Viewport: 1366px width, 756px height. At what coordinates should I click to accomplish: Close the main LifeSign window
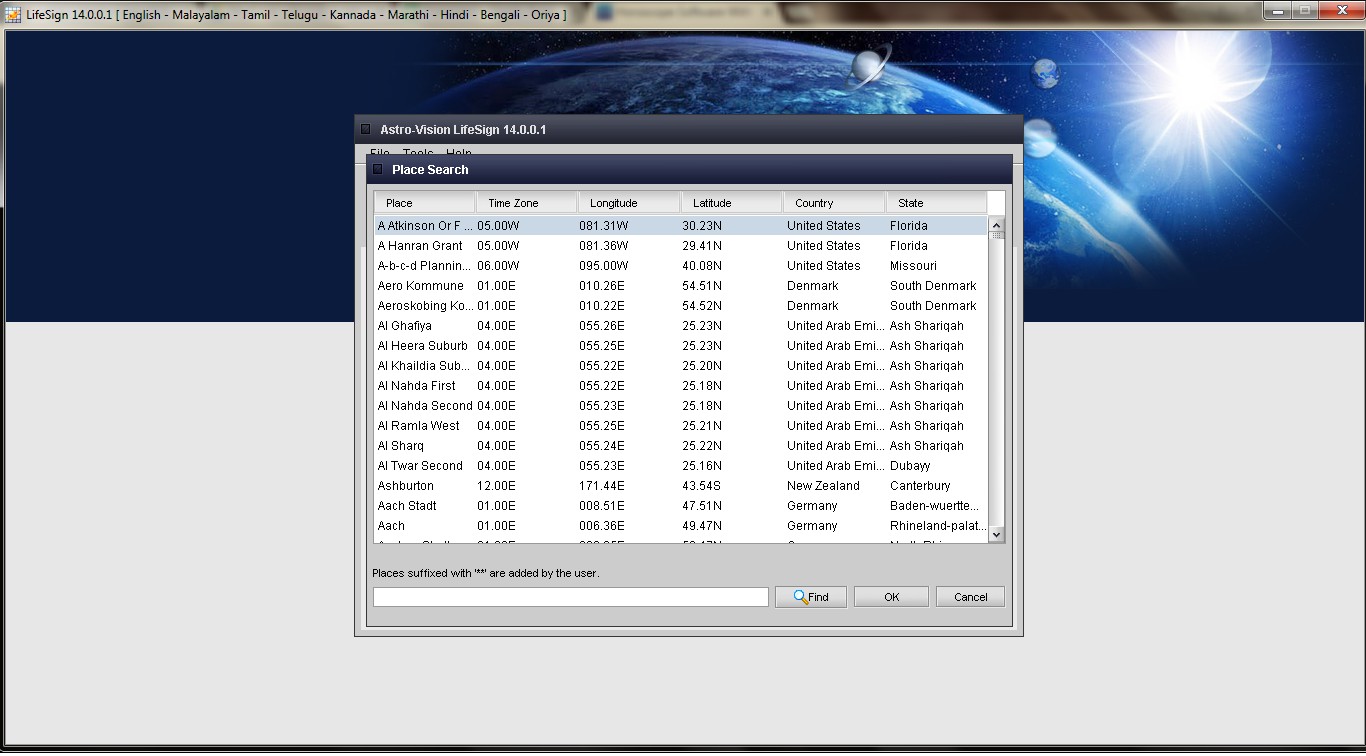click(x=1340, y=10)
